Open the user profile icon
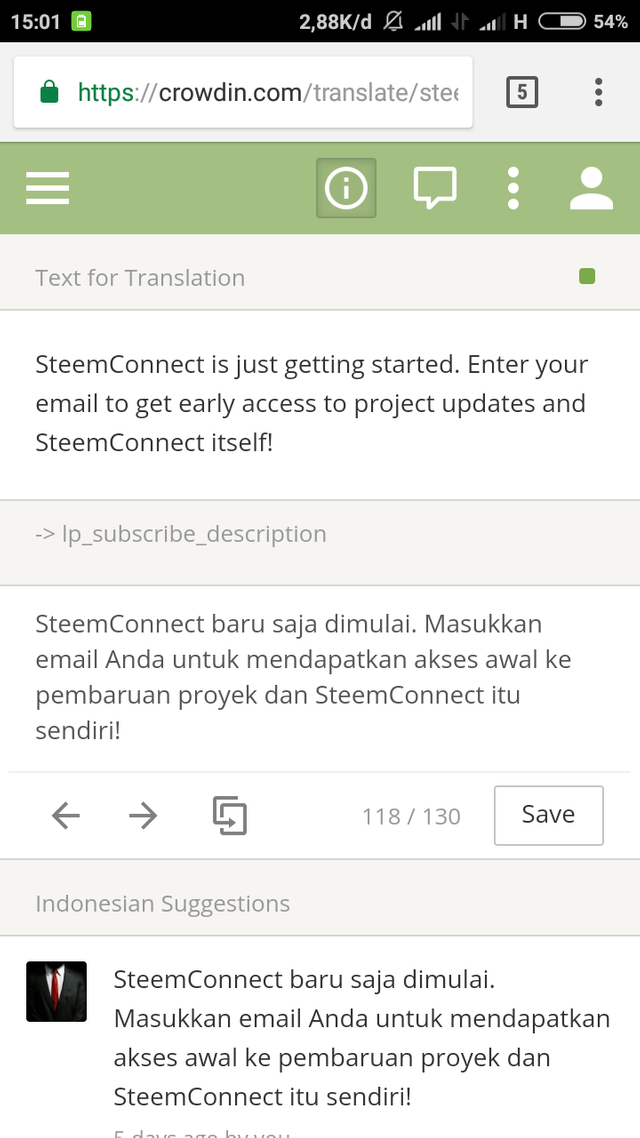Image resolution: width=640 pixels, height=1138 pixels. (591, 187)
